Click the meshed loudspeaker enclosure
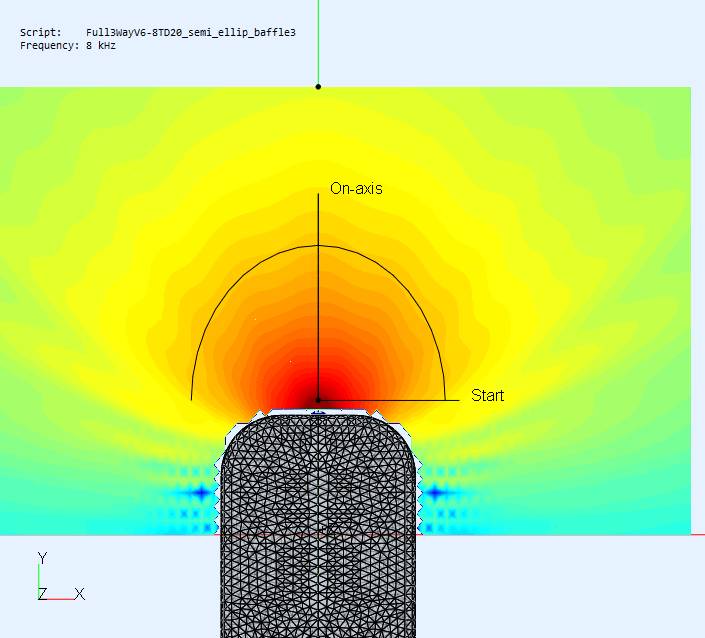Screen dimensions: 705x638 318,524
